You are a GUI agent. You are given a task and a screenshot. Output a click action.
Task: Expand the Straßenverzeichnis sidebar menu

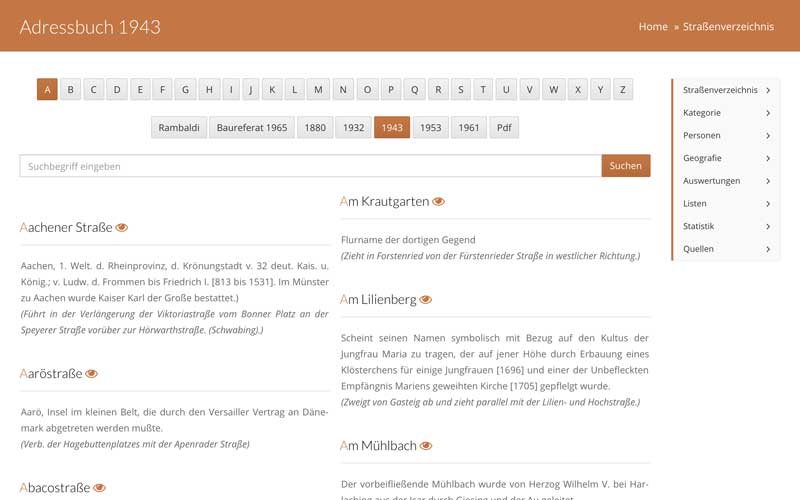tap(726, 90)
